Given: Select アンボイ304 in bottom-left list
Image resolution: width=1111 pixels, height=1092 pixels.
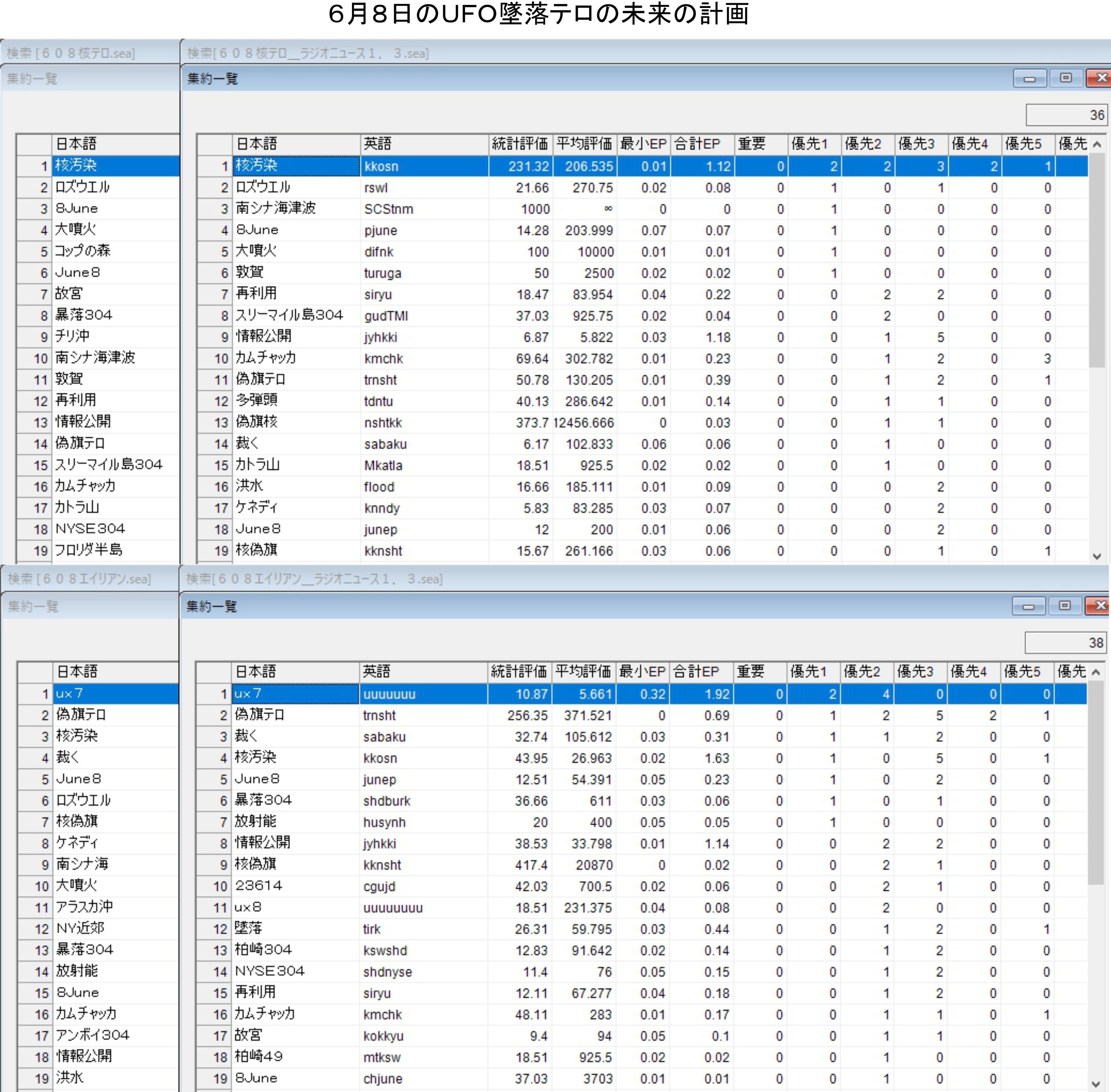Looking at the screenshot, I should click(x=98, y=1035).
